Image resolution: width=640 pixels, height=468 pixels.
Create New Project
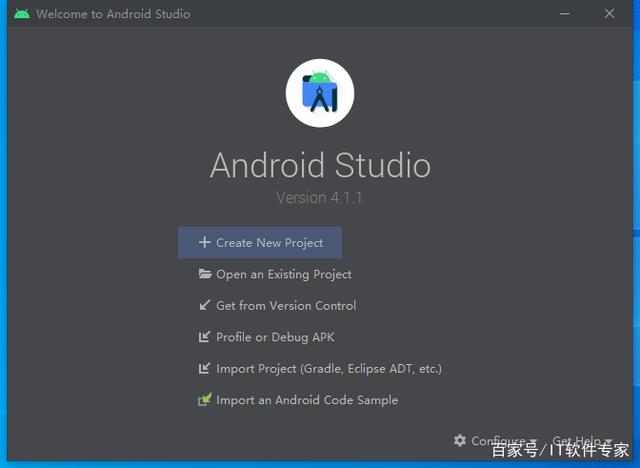(x=260, y=243)
